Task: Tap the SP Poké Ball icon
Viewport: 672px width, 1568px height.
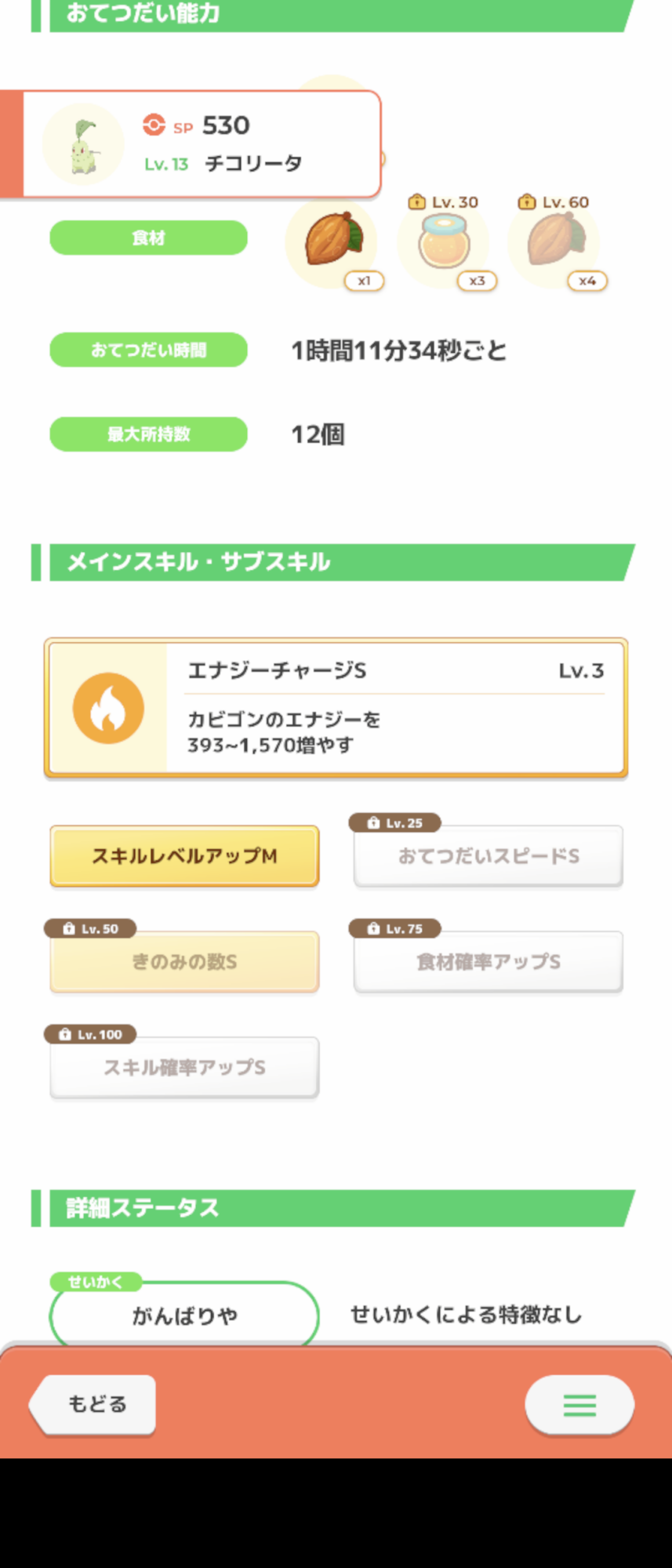Action: 154,125
